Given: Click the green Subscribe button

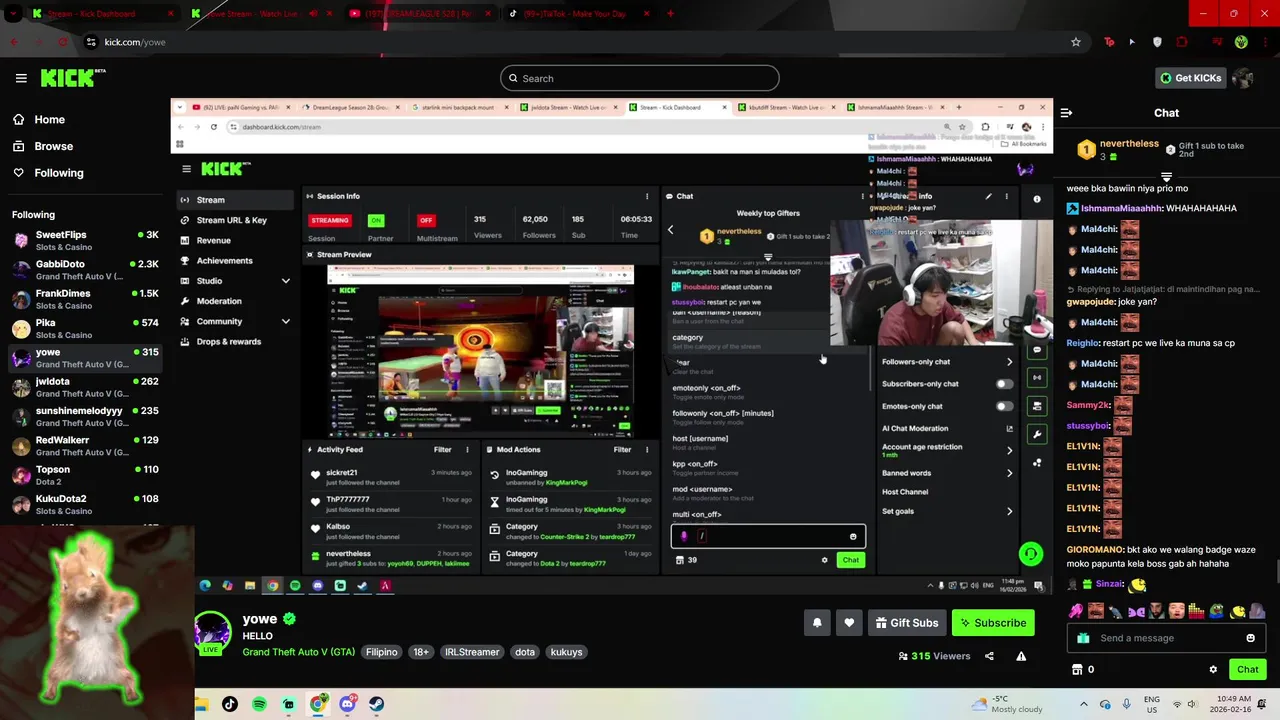Looking at the screenshot, I should coord(993,622).
